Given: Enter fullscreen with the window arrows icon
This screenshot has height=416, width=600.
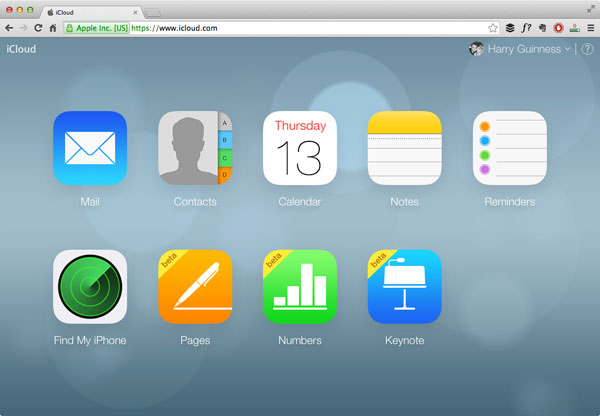Looking at the screenshot, I should 591,9.
